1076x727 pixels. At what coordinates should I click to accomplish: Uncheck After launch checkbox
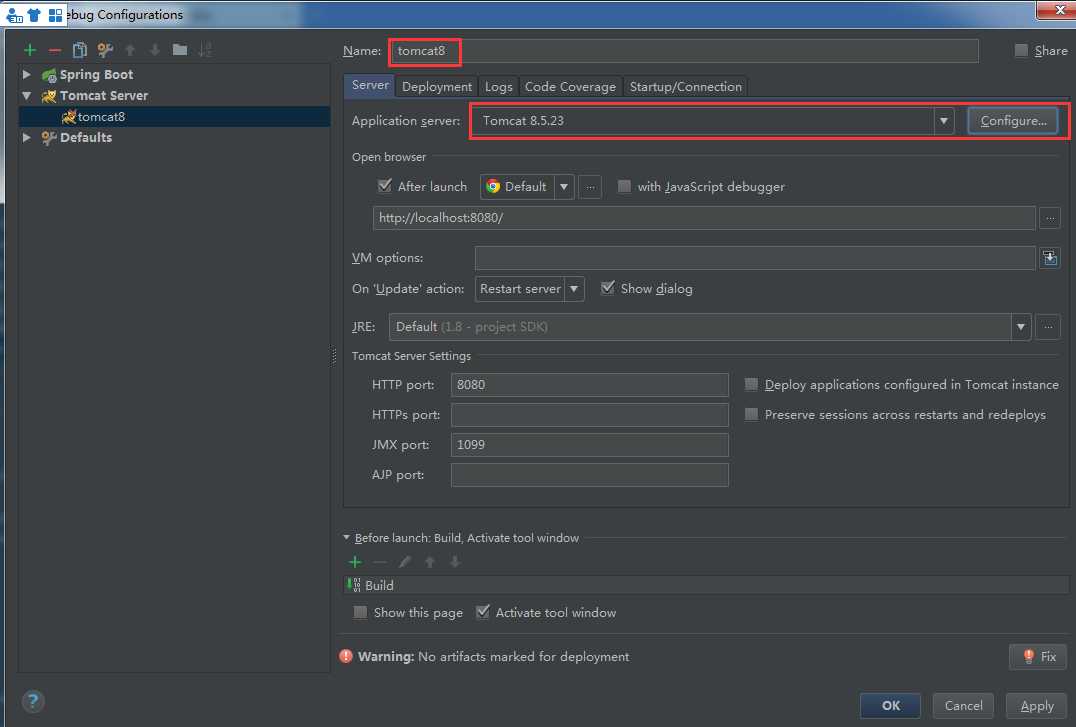pyautogui.click(x=385, y=186)
